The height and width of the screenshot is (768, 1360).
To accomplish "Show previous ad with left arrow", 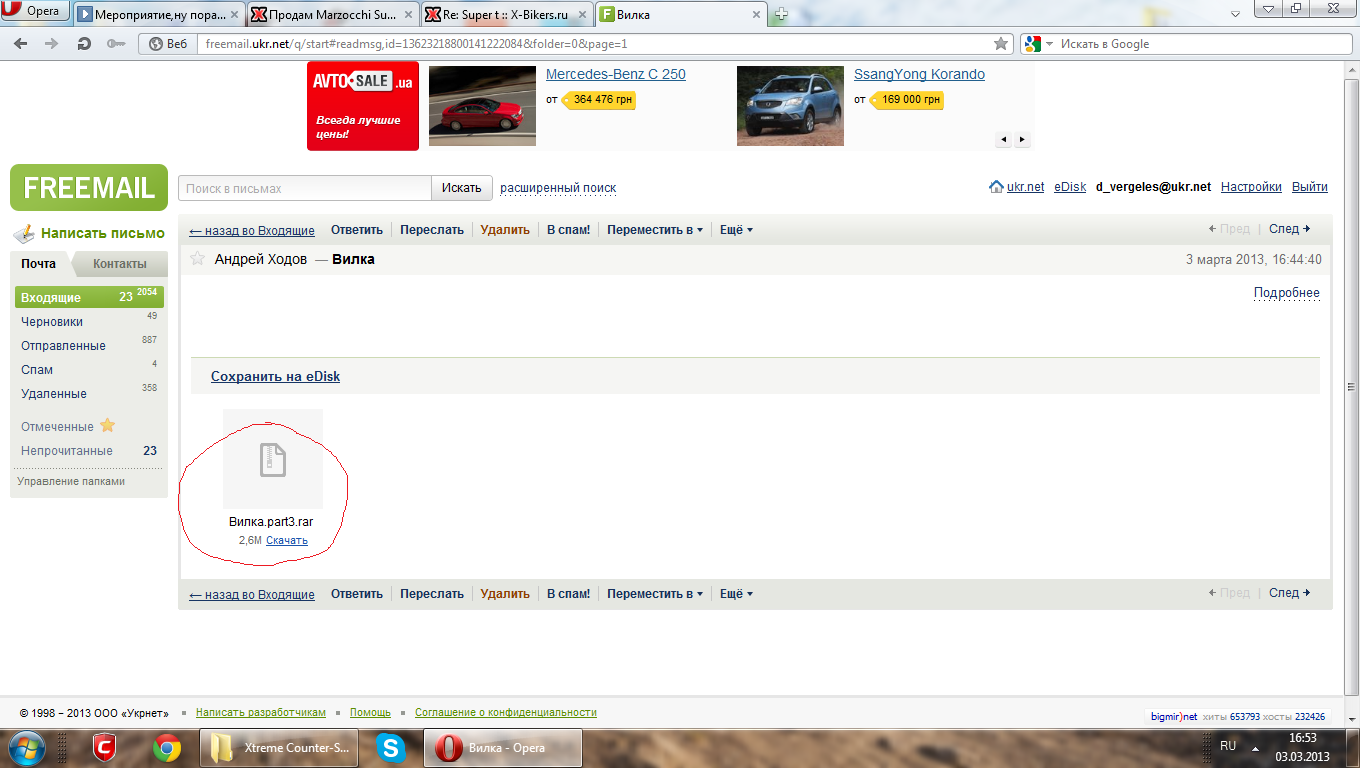I will pyautogui.click(x=1005, y=140).
